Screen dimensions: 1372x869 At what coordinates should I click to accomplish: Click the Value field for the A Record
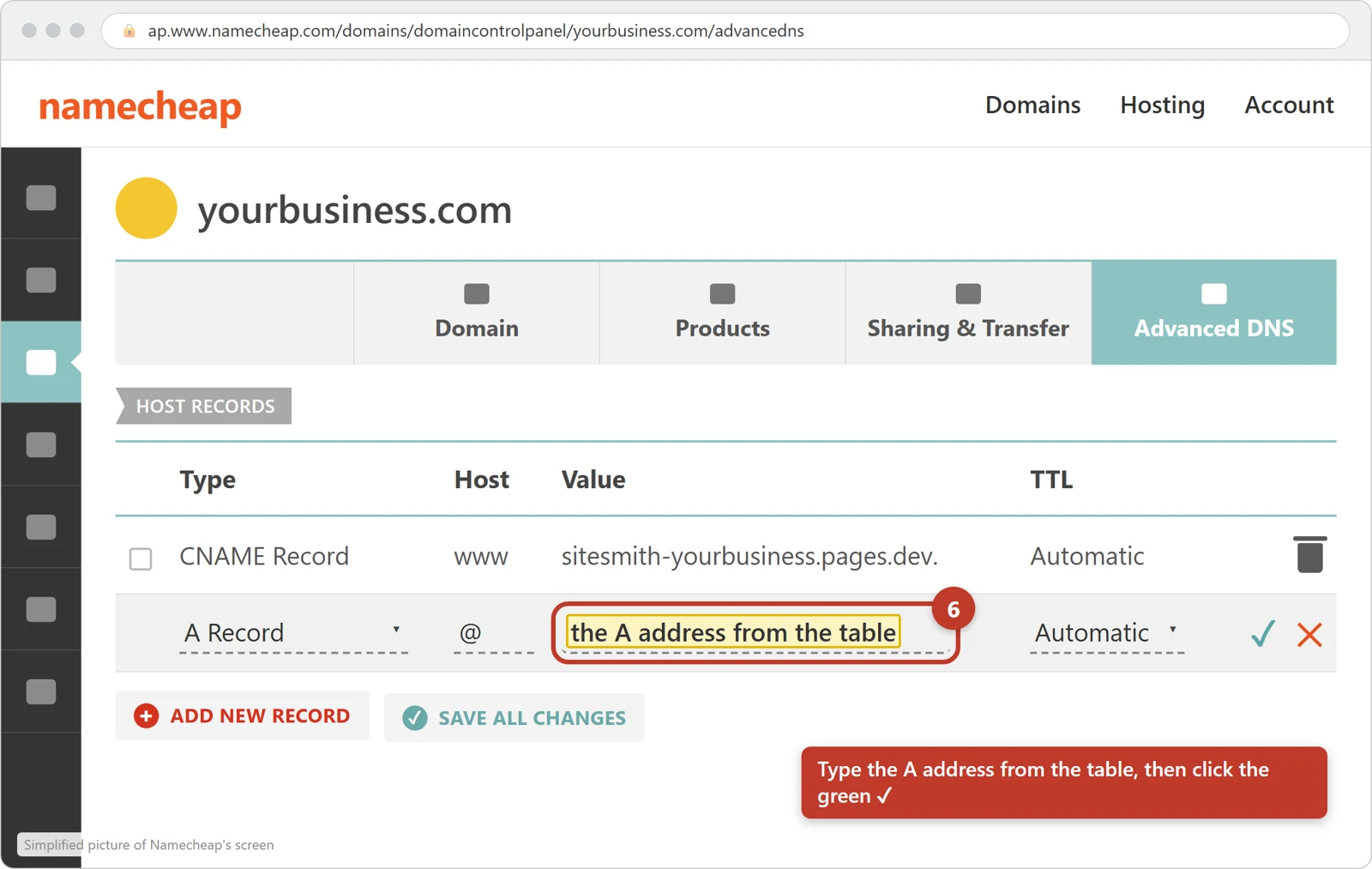point(755,633)
